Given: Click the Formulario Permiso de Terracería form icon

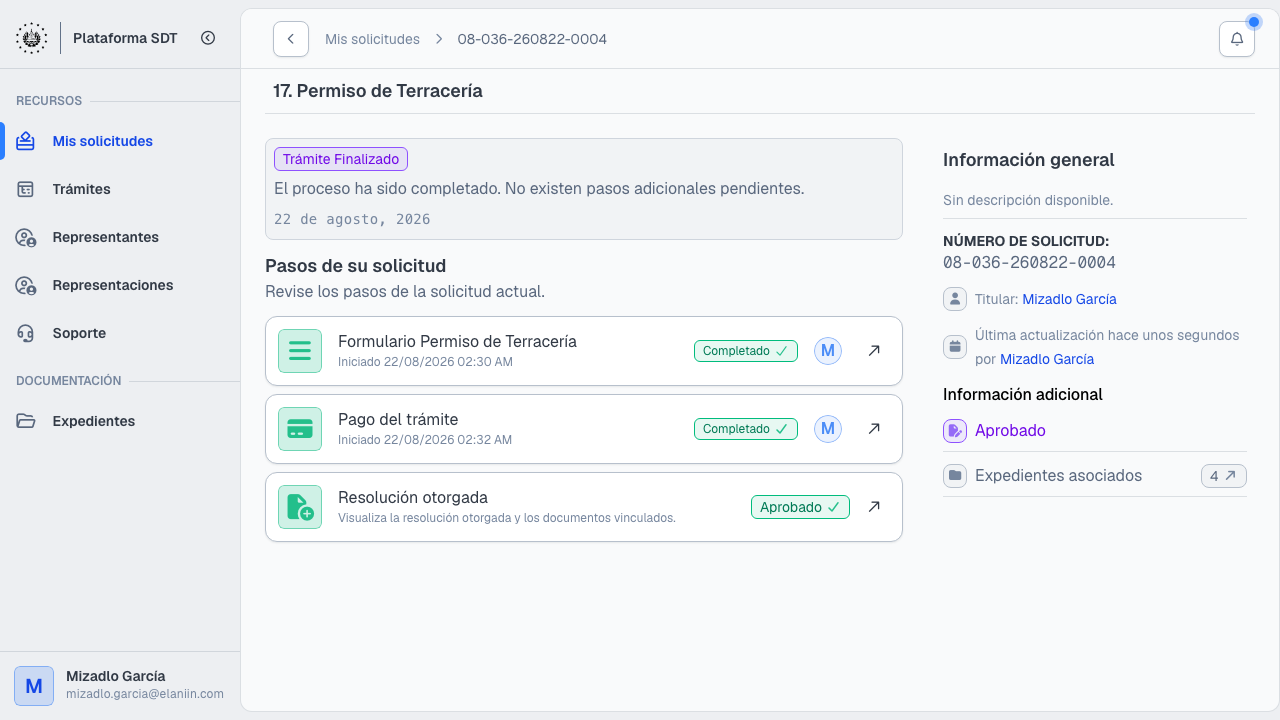Looking at the screenshot, I should 300,351.
